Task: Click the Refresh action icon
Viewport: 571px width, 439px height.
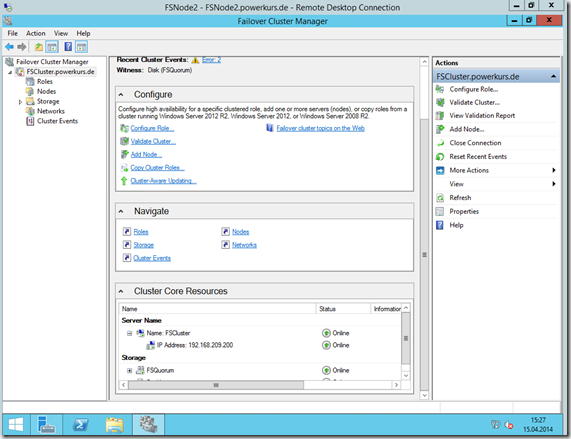Action: pyautogui.click(x=440, y=198)
